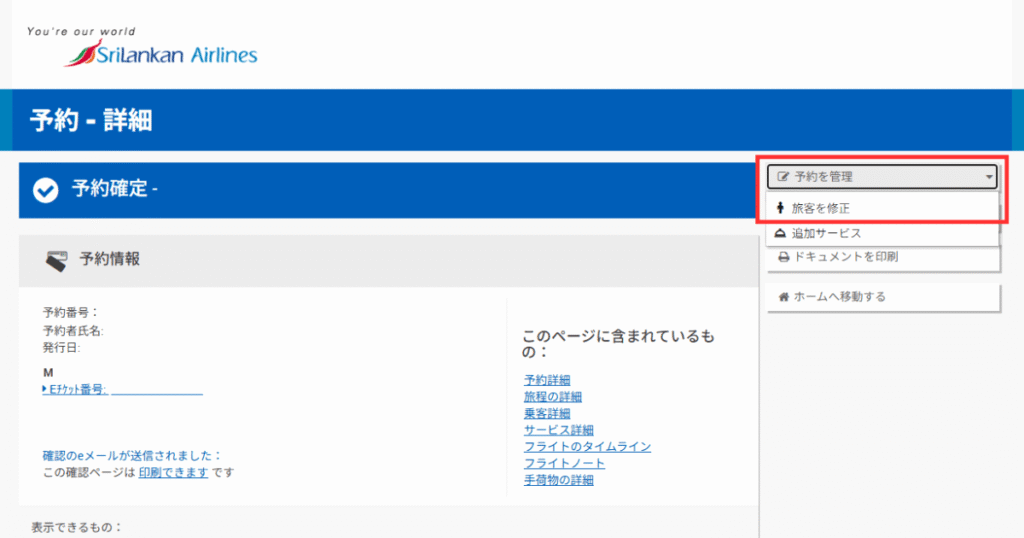Select 旅客を修正 from the menu
The height and width of the screenshot is (538, 1024).
[x=882, y=208]
